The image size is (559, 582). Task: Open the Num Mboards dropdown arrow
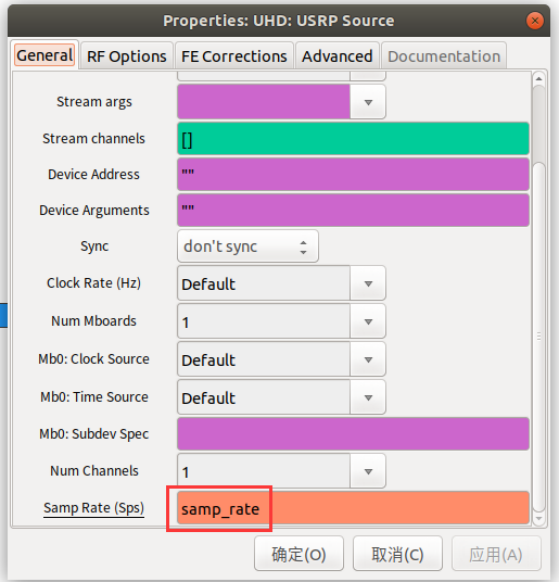coord(368,321)
